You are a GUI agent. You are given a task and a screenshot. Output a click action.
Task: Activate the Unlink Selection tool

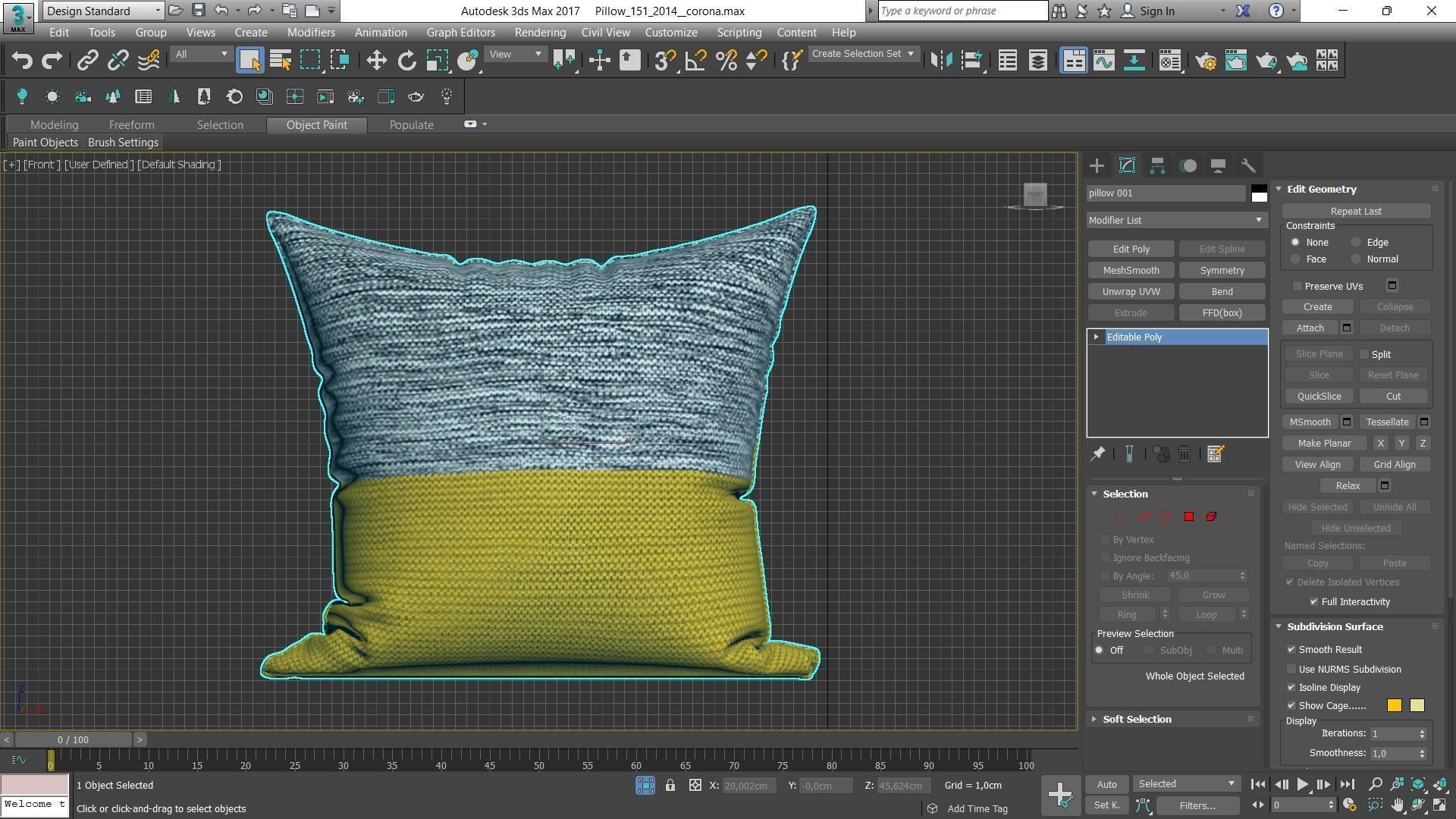coord(118,61)
